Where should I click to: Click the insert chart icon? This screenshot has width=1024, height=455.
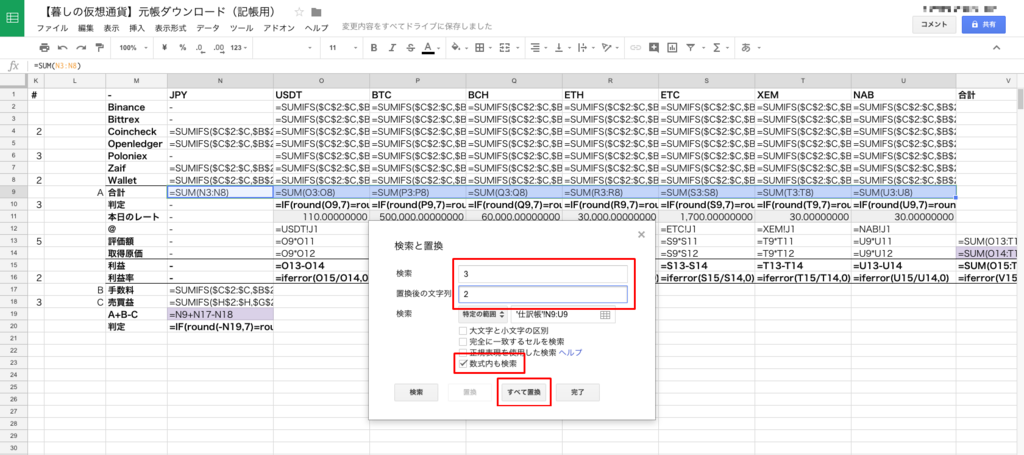(672, 48)
